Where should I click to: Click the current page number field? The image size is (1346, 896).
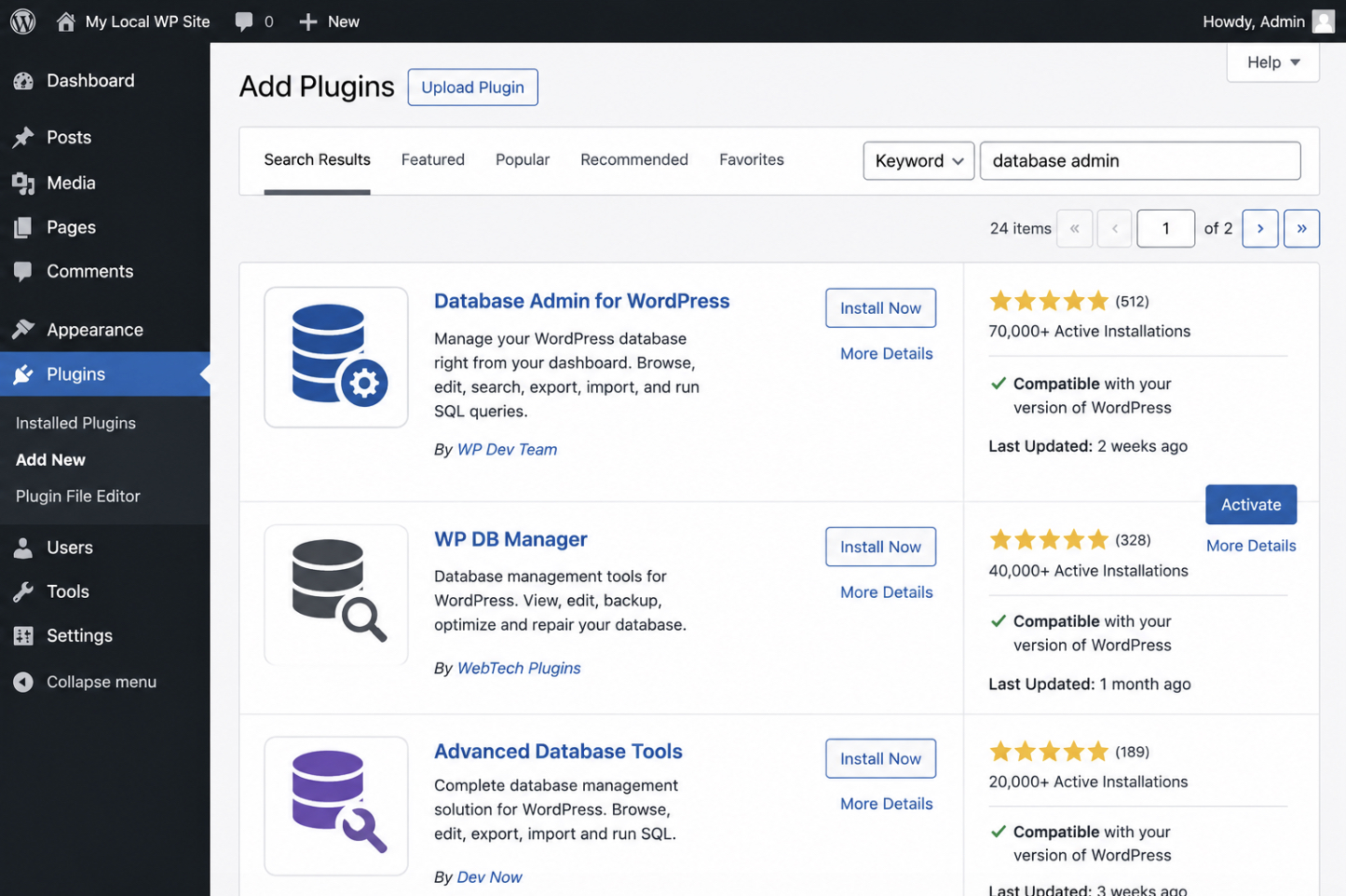pyautogui.click(x=1165, y=228)
